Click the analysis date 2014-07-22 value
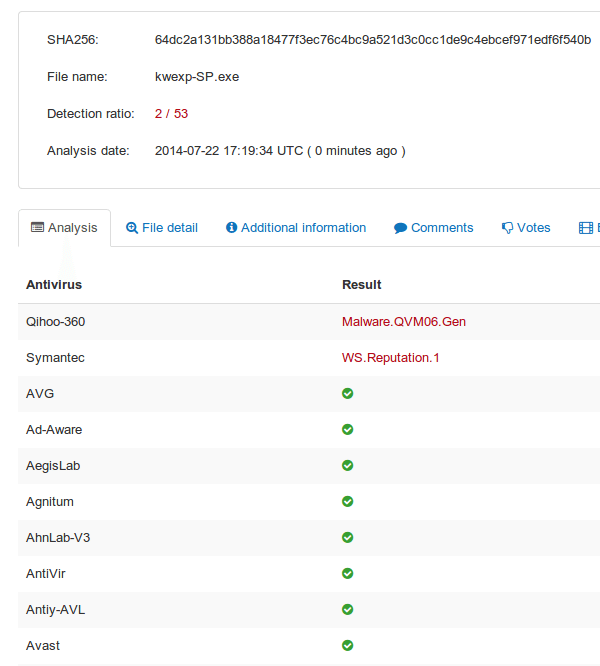 pyautogui.click(x=280, y=151)
